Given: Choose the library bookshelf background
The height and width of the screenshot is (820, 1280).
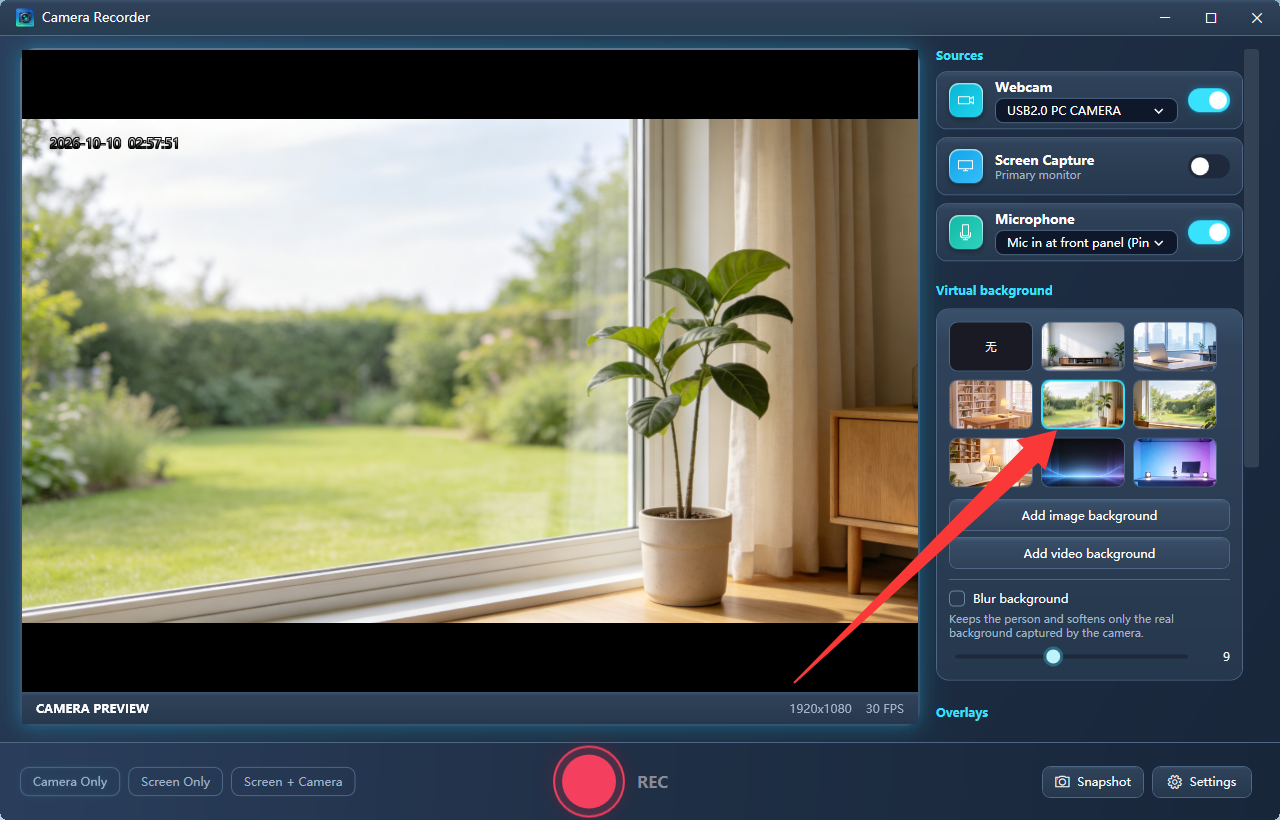Looking at the screenshot, I should pyautogui.click(x=991, y=405).
